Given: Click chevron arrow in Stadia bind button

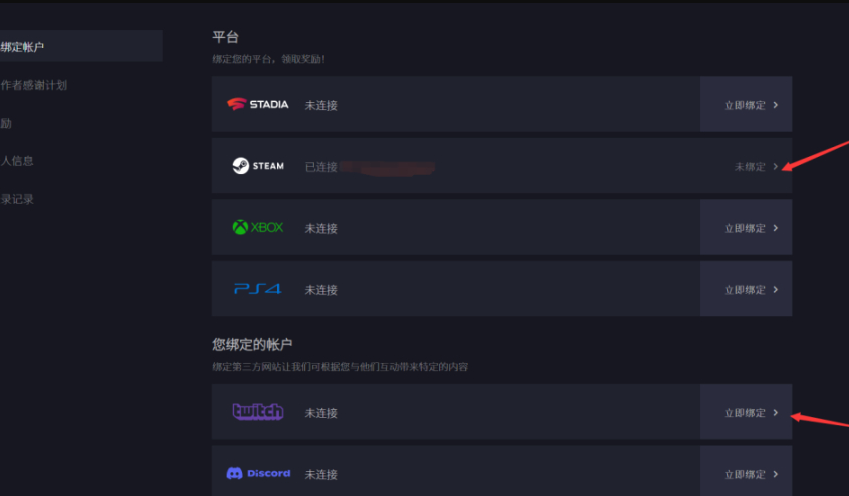Looking at the screenshot, I should pos(776,105).
